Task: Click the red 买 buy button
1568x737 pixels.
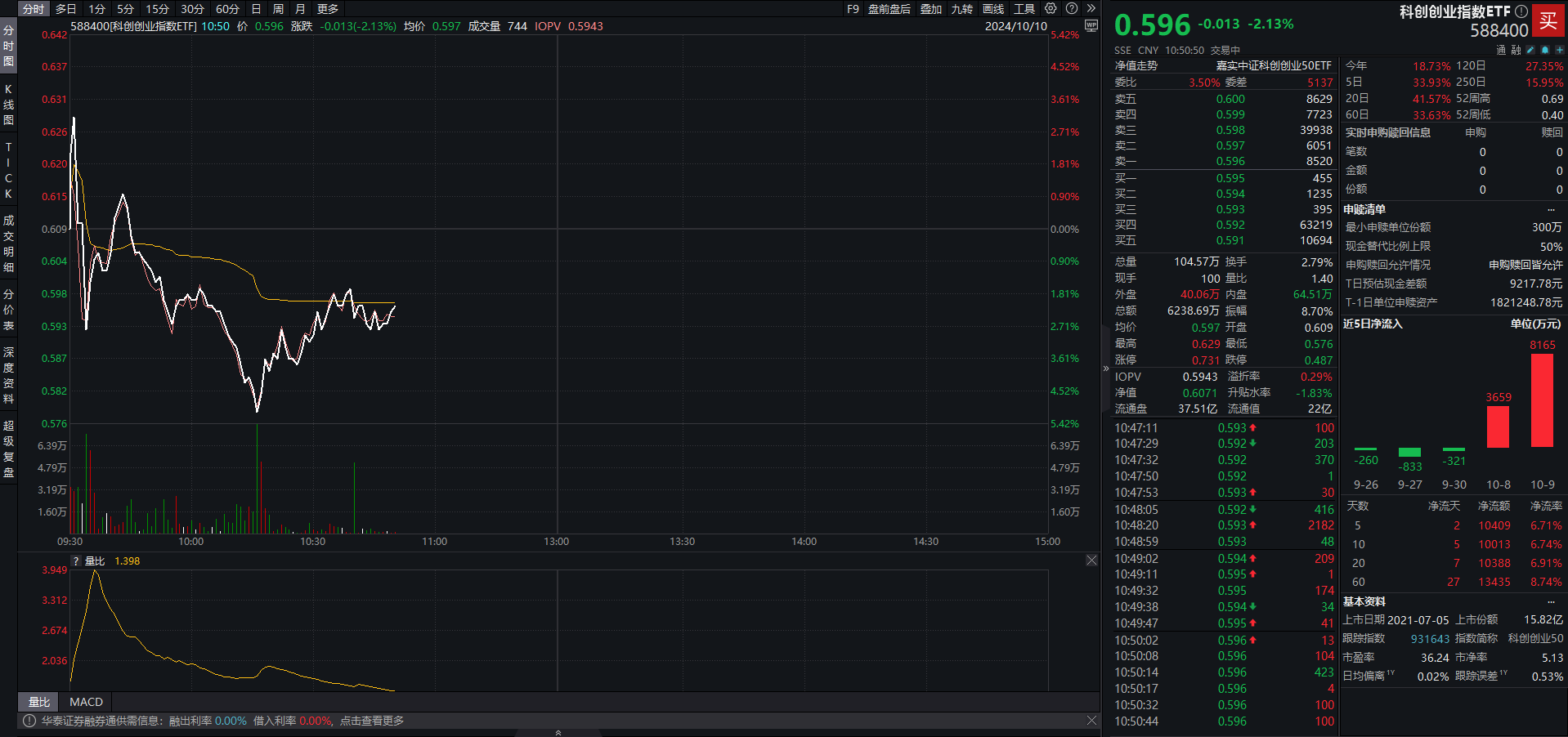Action: (1548, 21)
